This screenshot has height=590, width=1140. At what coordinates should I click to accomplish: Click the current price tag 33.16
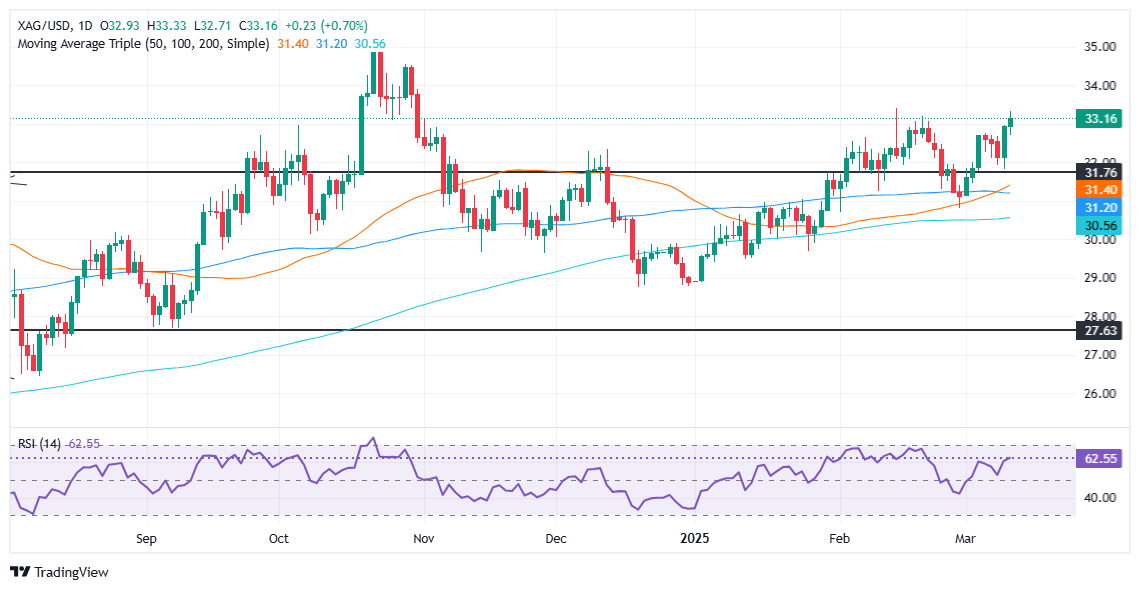click(x=1102, y=118)
